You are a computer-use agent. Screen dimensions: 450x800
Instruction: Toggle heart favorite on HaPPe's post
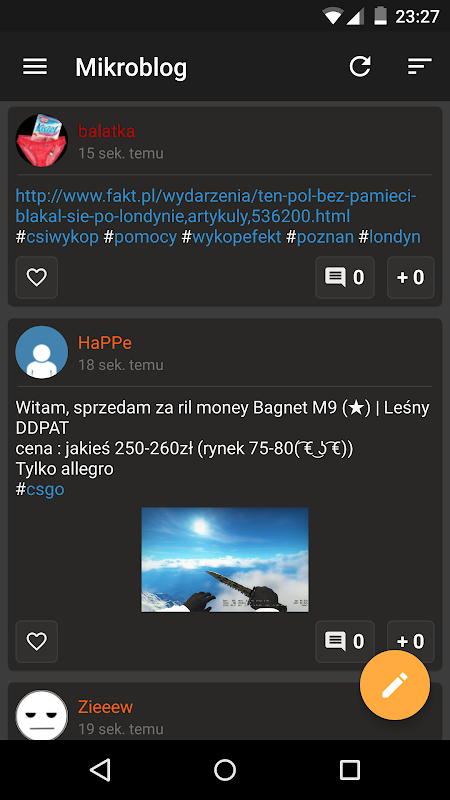[x=37, y=641]
